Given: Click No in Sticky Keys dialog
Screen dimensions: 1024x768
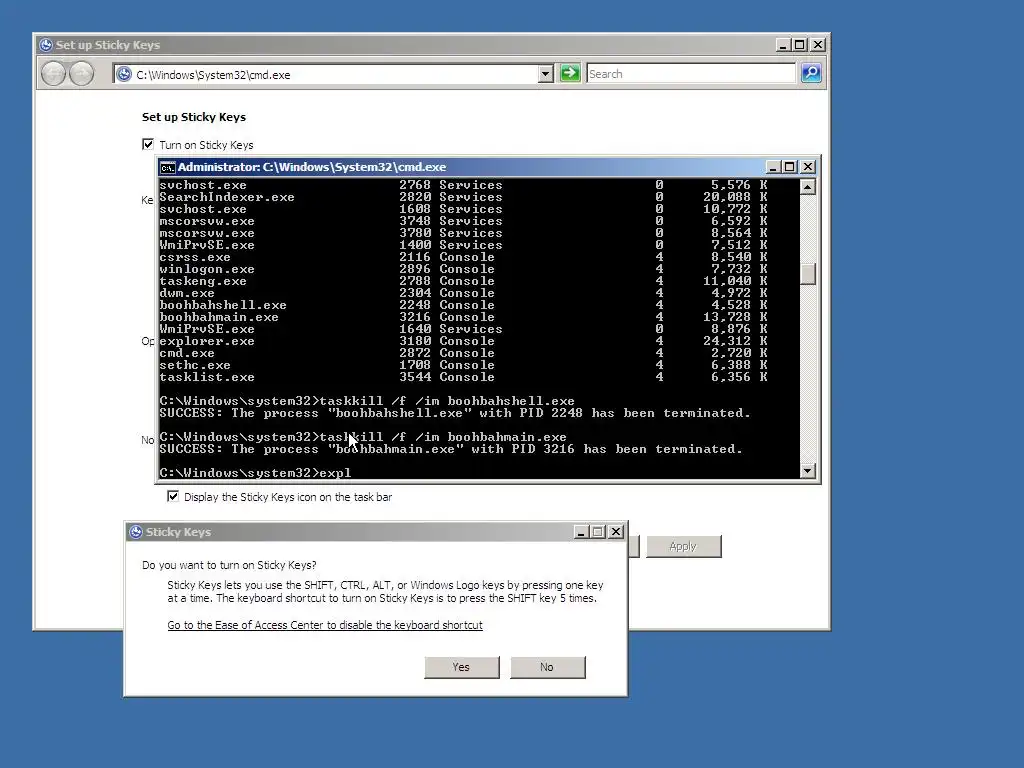Looking at the screenshot, I should tap(547, 667).
